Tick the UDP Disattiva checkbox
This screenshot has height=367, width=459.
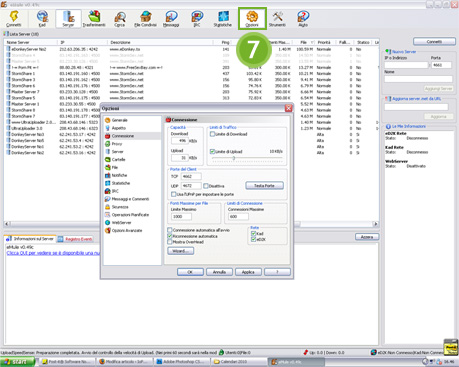[206, 186]
